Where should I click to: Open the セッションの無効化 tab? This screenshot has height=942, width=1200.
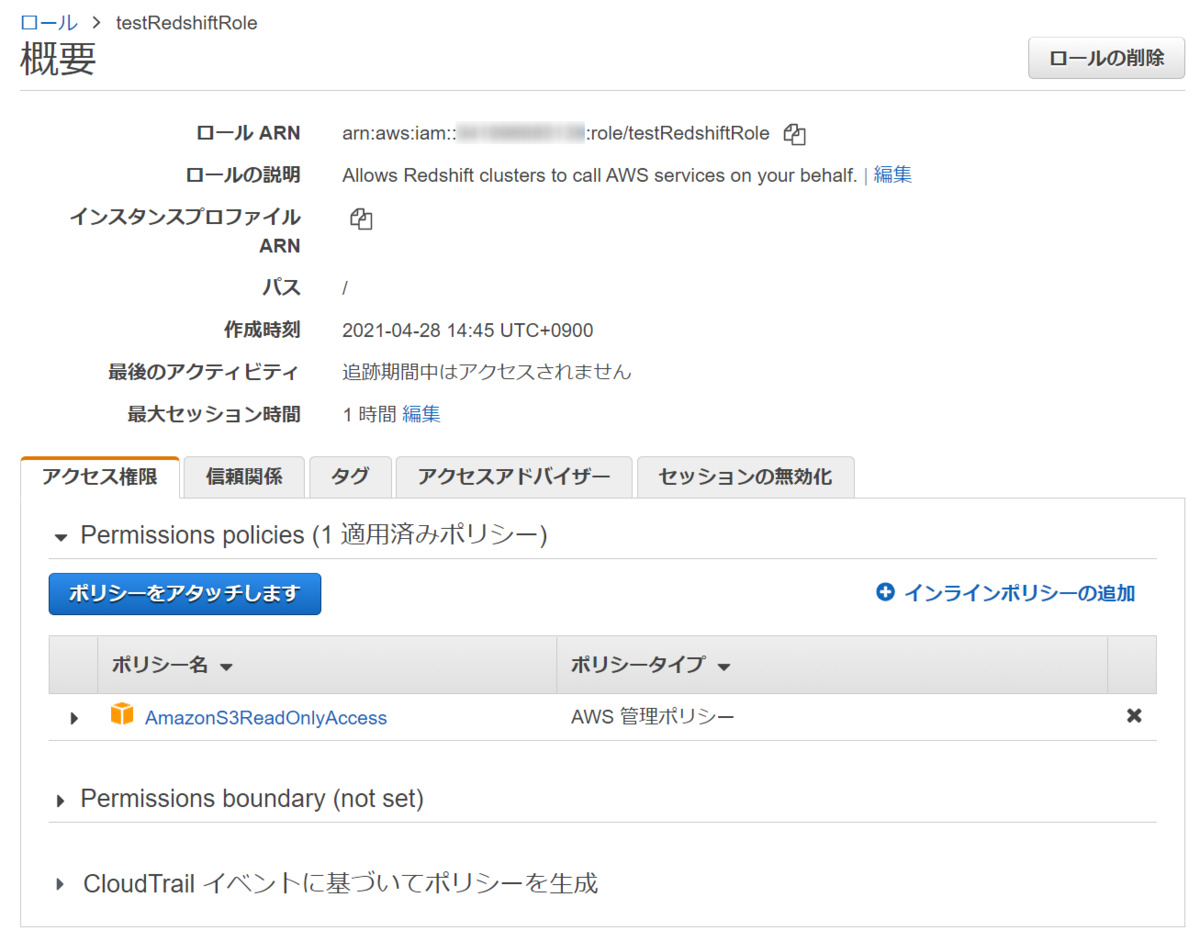click(745, 477)
